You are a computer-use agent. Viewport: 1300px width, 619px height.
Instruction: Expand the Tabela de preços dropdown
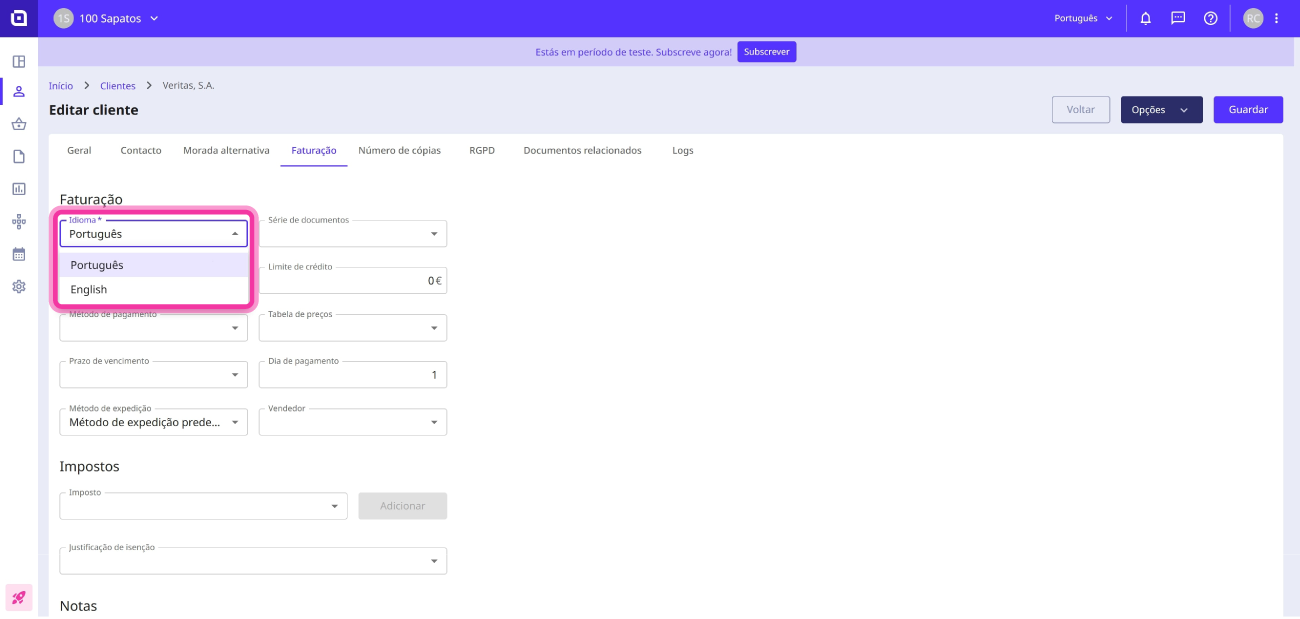tap(352, 327)
